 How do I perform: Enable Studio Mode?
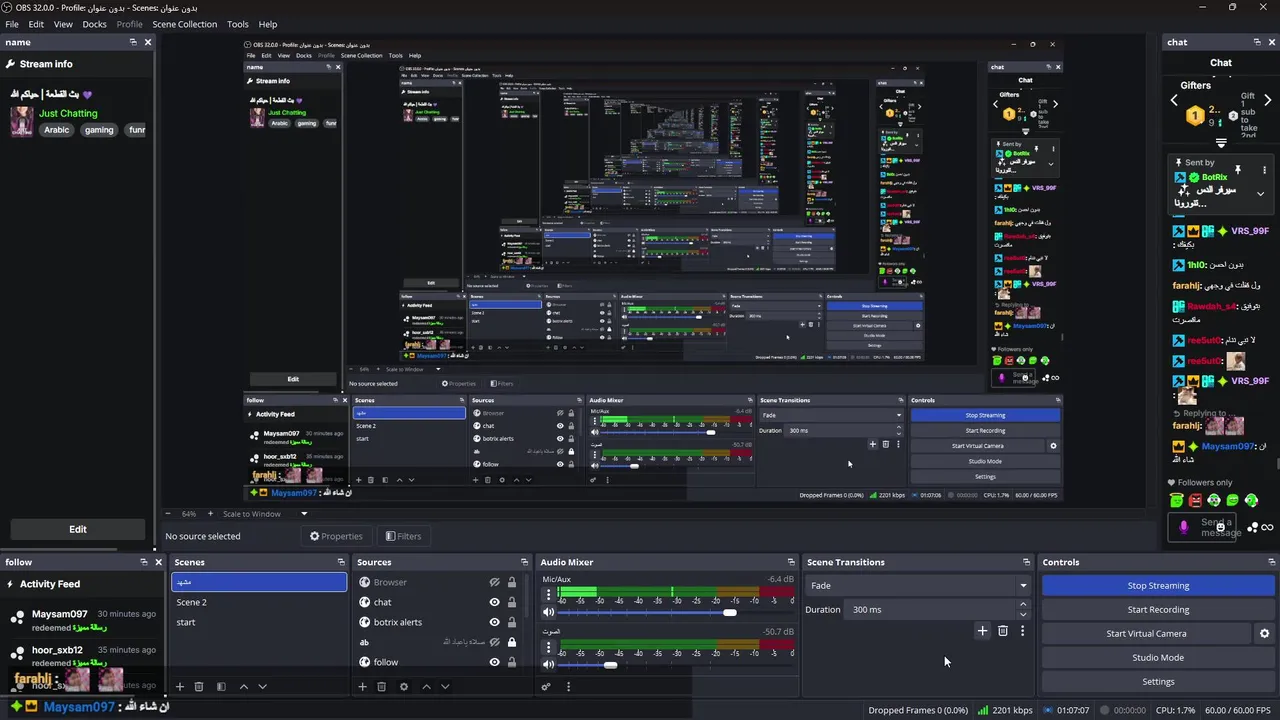(x=1158, y=658)
